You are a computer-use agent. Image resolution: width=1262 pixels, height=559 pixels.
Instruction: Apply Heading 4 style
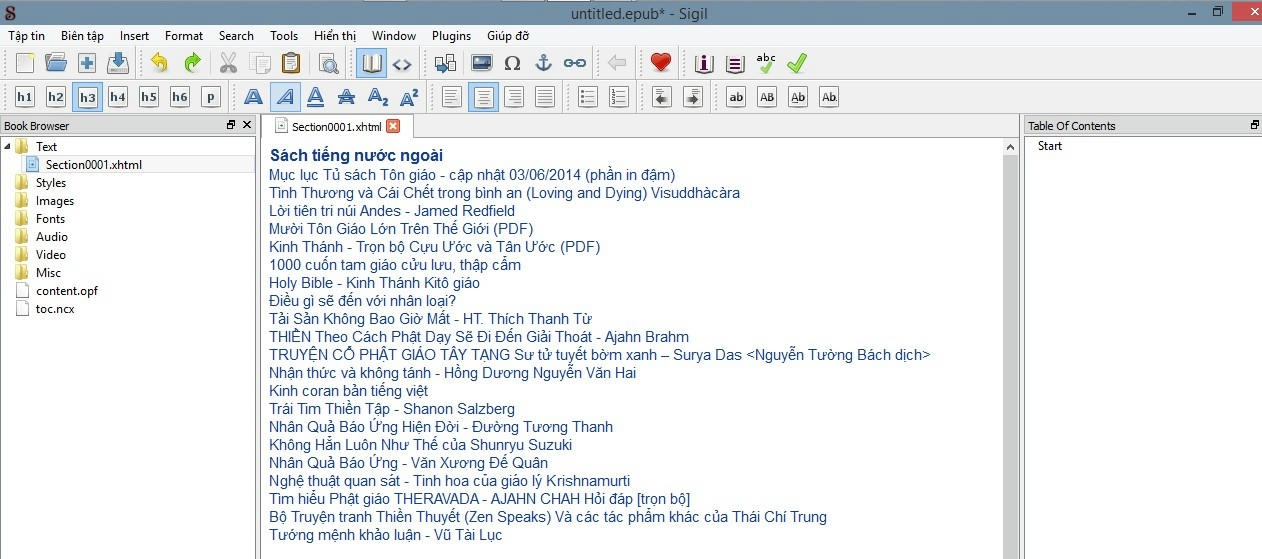(118, 97)
